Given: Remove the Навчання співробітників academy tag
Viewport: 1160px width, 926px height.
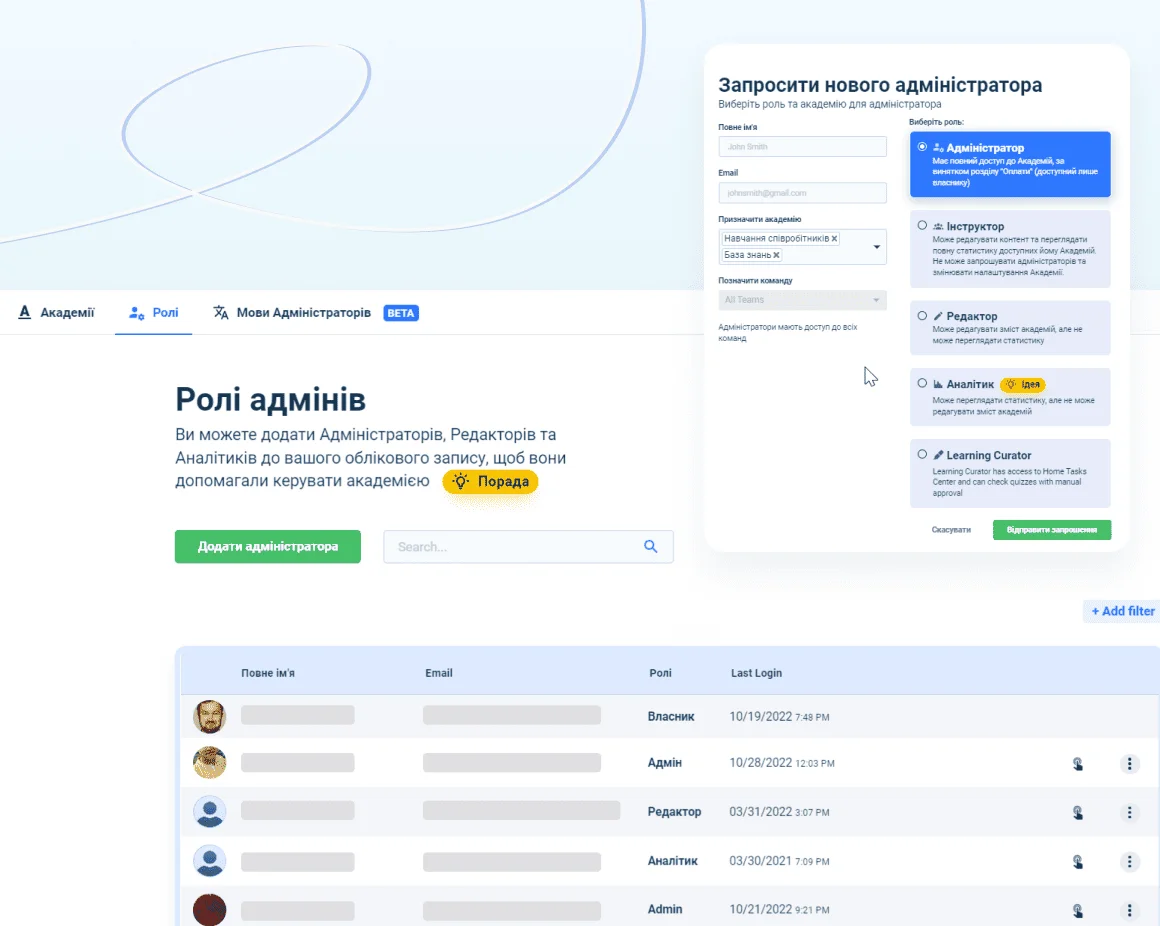Looking at the screenshot, I should (835, 239).
